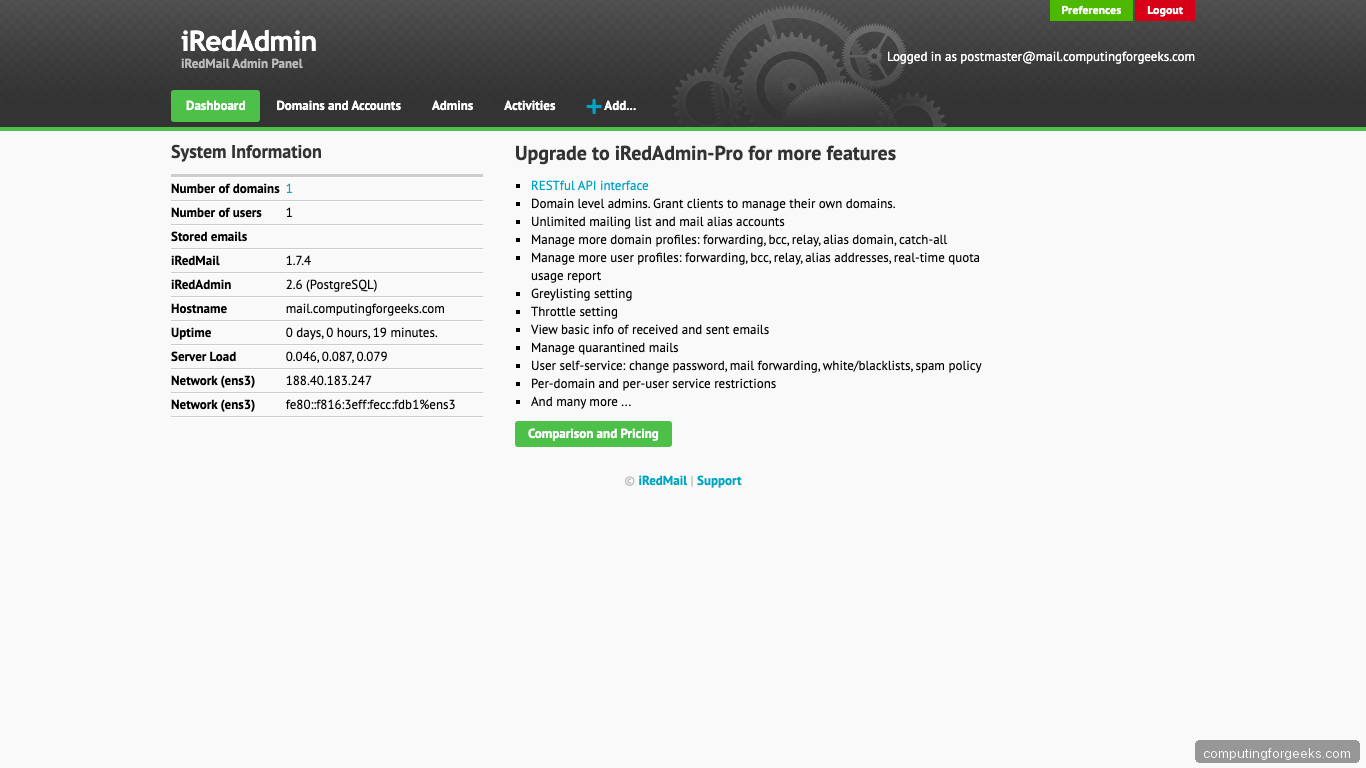Screen dimensions: 1366x768
Task: Click the hostname mail.computingforgeeks.com value
Action: pos(365,308)
